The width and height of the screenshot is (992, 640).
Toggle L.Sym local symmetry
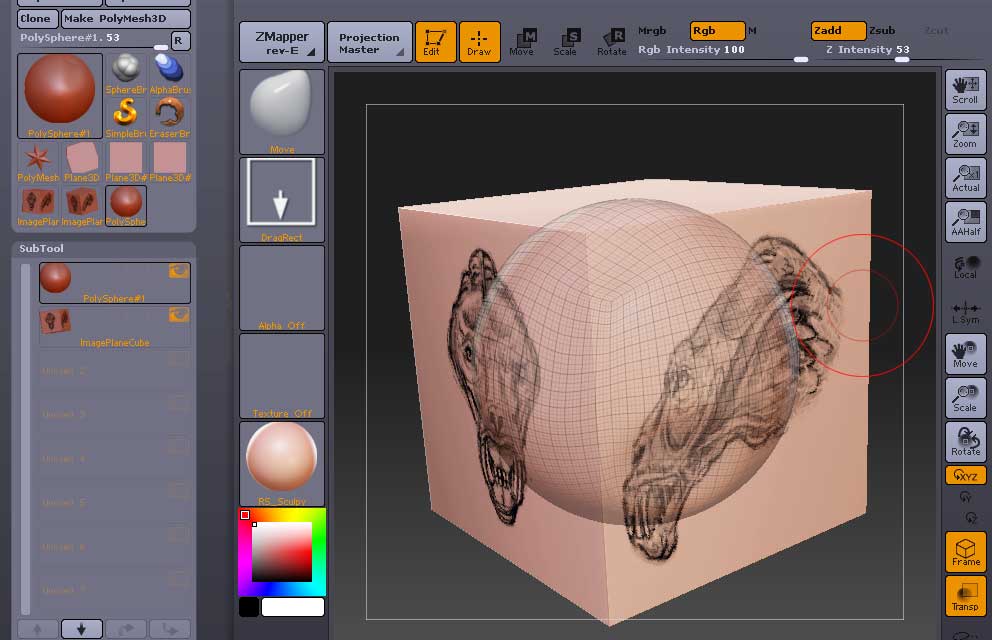point(965,312)
